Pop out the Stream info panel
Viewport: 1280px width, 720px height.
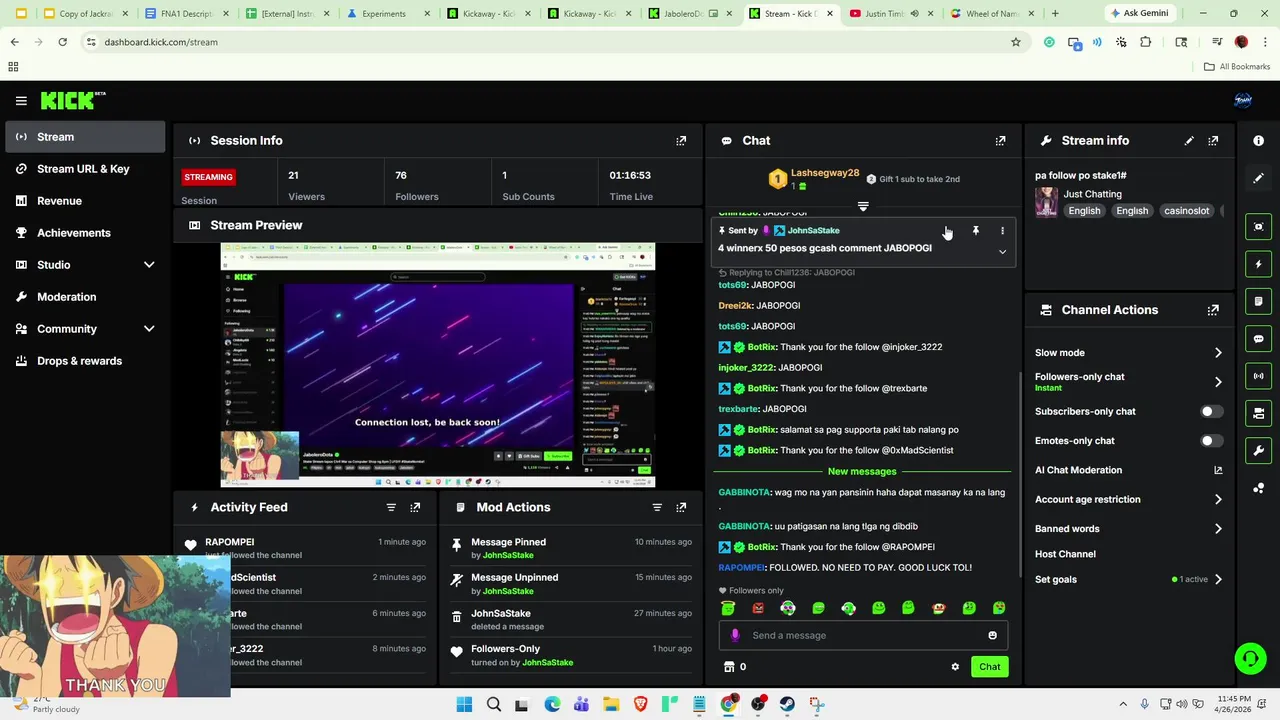tap(1213, 141)
